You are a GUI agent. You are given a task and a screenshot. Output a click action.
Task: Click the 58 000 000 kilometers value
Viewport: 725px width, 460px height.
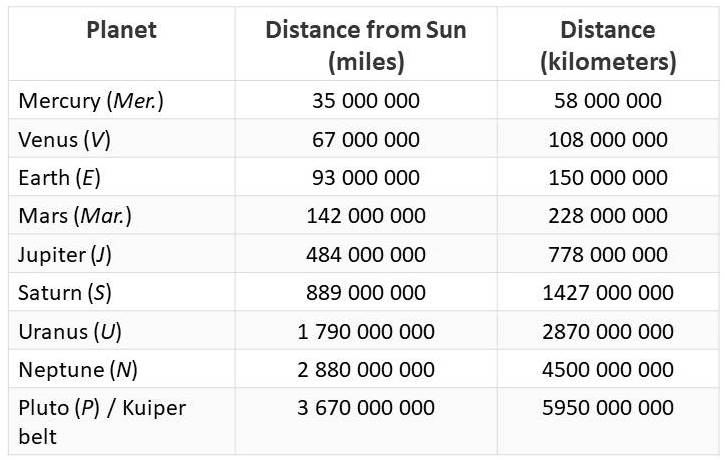pos(608,101)
